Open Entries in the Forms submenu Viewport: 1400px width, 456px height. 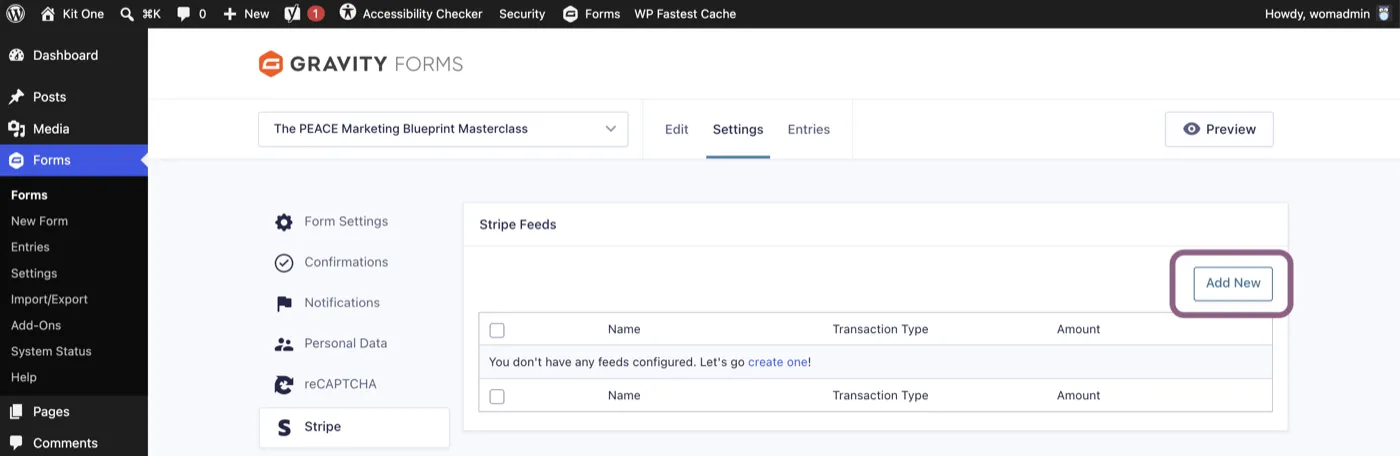(30, 247)
